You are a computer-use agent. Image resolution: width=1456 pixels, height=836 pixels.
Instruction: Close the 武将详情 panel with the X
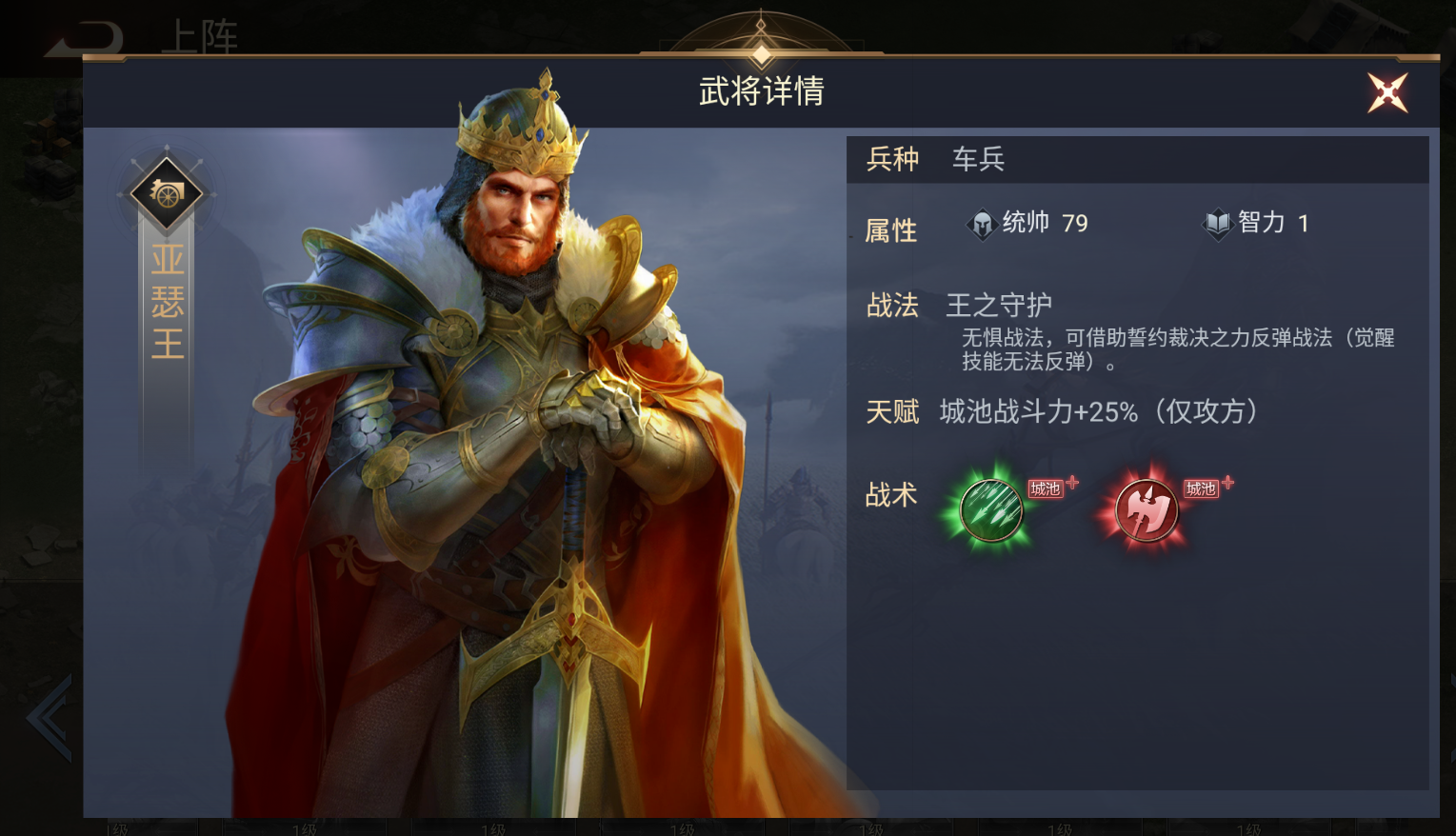click(1387, 92)
